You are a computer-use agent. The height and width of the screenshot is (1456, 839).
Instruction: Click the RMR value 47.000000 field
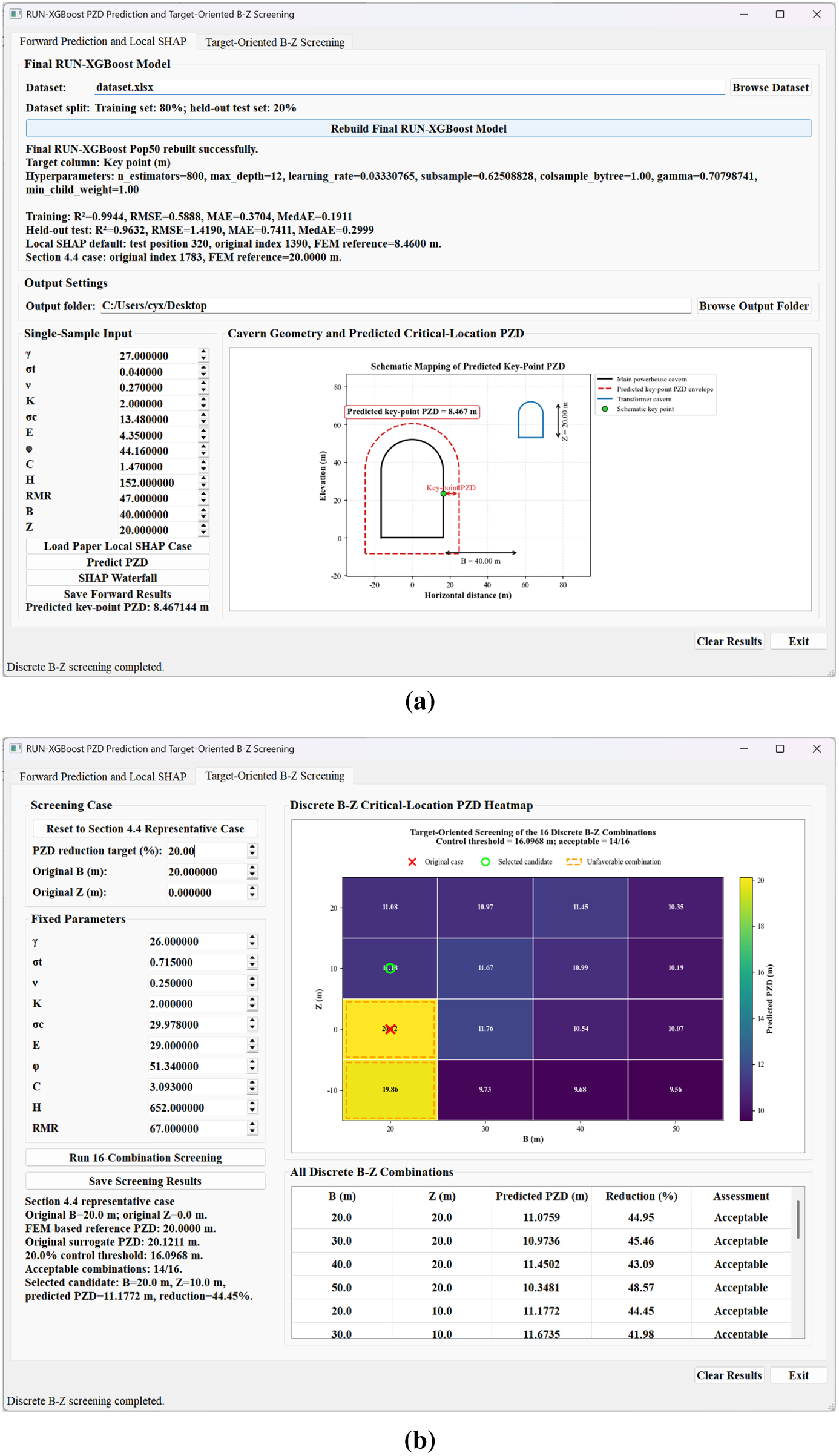click(157, 498)
